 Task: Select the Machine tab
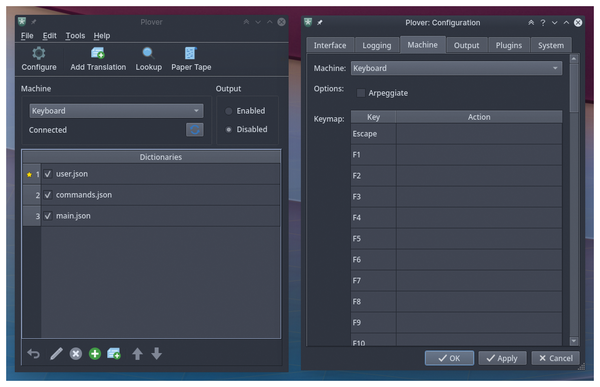(422, 44)
